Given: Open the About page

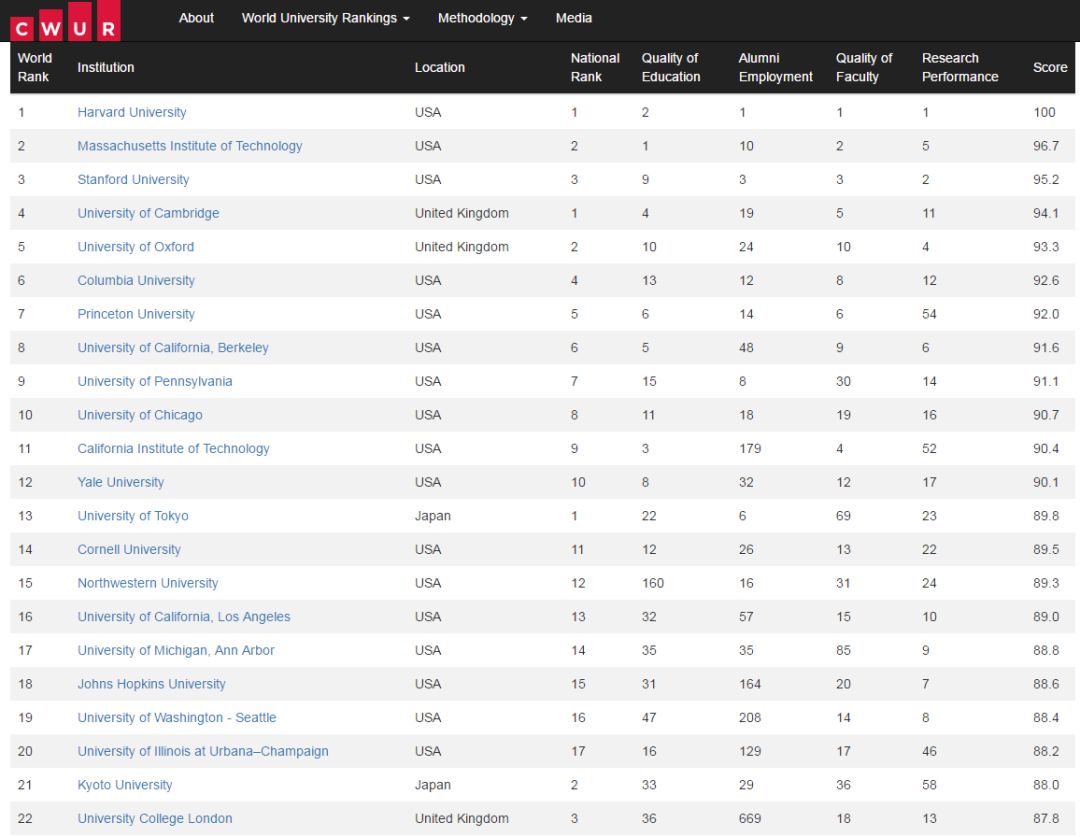Looking at the screenshot, I should (196, 18).
